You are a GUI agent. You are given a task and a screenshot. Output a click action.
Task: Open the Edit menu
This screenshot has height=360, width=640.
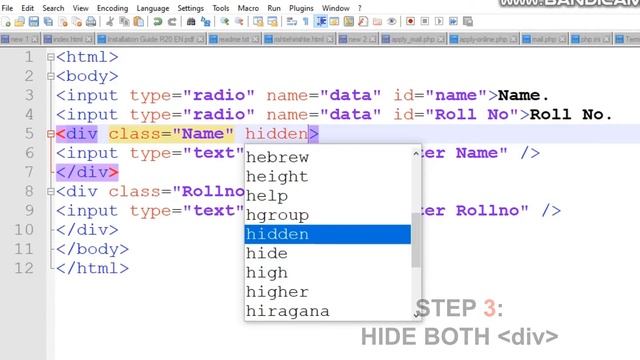click(27, 8)
